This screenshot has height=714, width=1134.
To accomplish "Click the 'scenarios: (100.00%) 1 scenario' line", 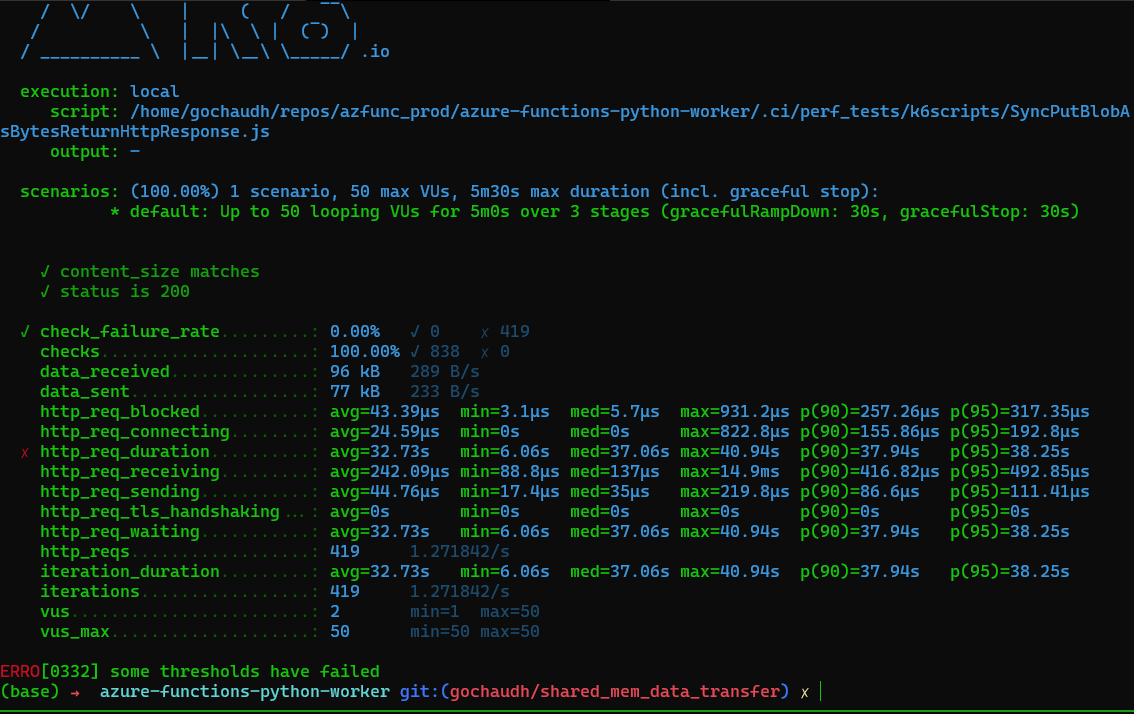I will click(x=449, y=192).
